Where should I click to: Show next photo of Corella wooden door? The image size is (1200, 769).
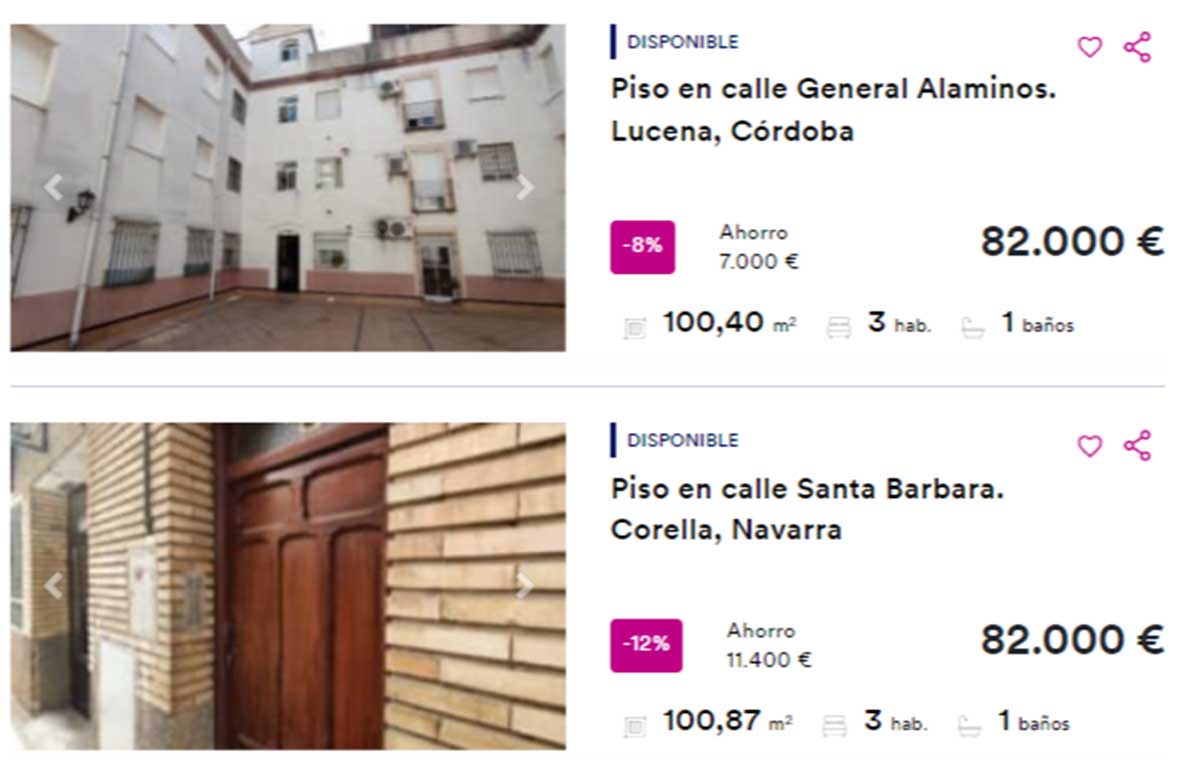click(524, 586)
